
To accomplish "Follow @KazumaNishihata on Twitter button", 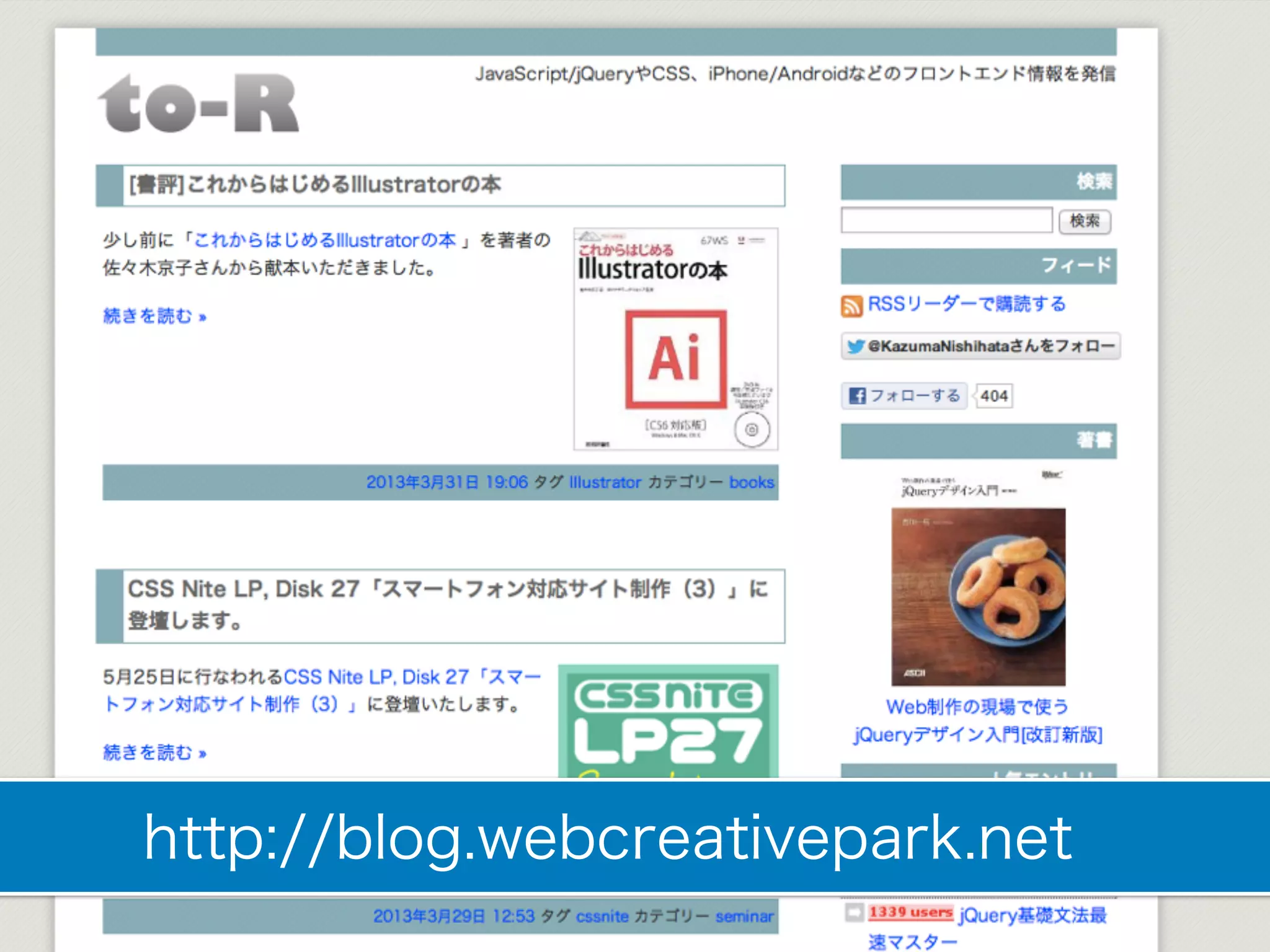I will 980,346.
